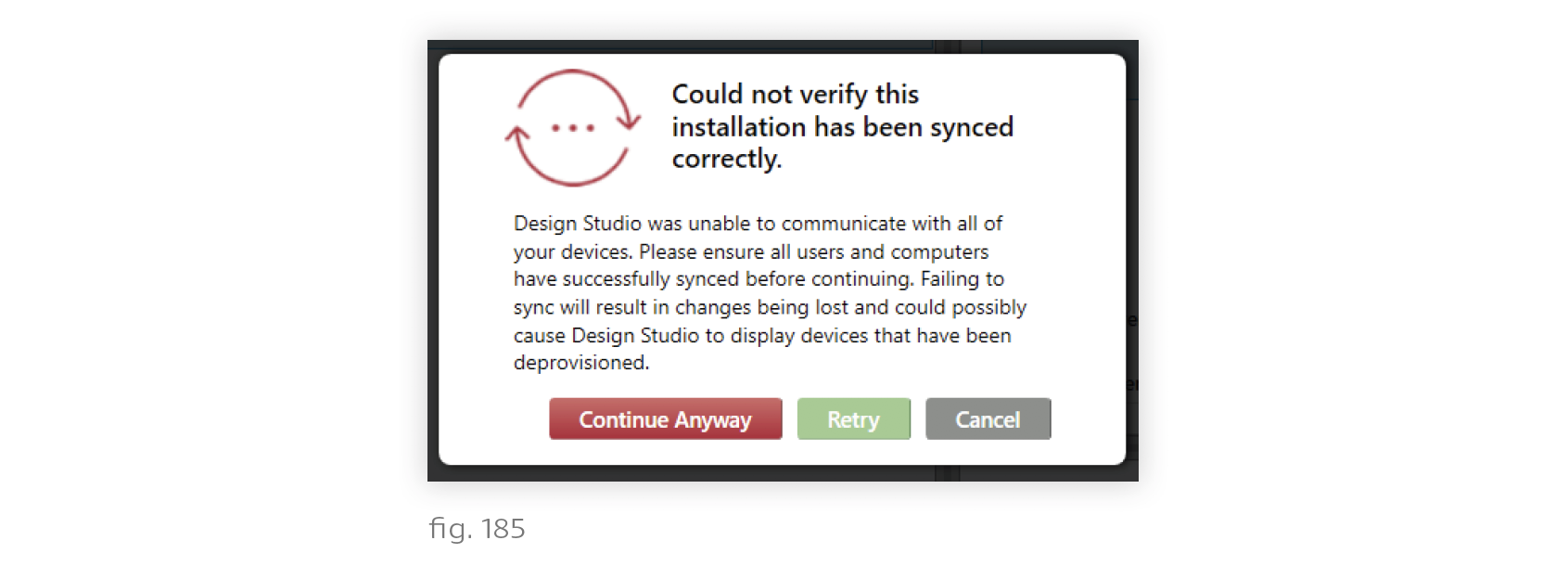
Task: Click the "have successfully synced" message line
Action: (759, 279)
